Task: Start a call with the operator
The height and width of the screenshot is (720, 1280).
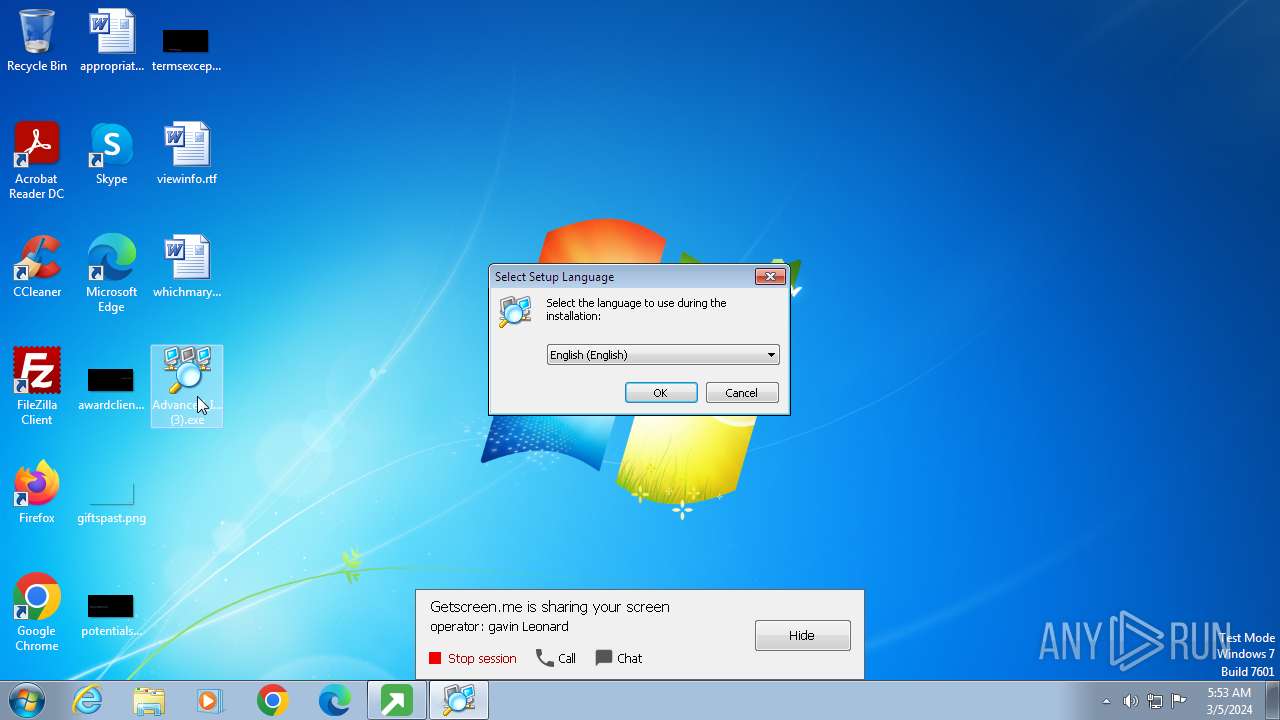Action: coord(556,658)
